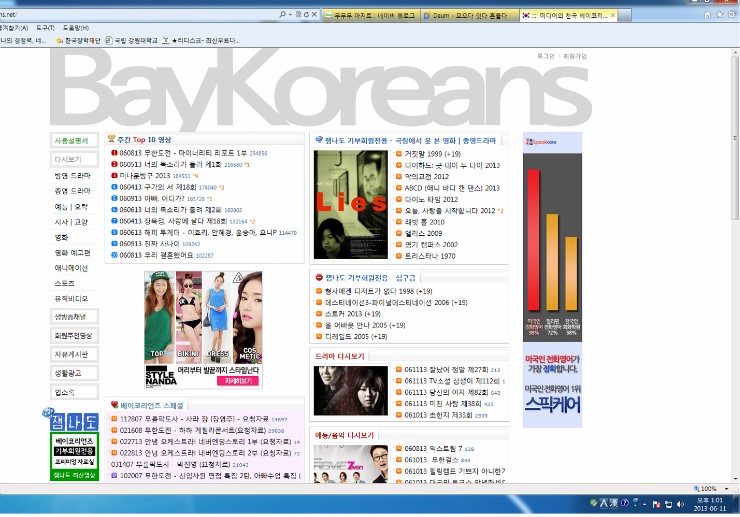This screenshot has width=740, height=517.
Task: Open 스포츠 category
Action: click(x=64, y=283)
